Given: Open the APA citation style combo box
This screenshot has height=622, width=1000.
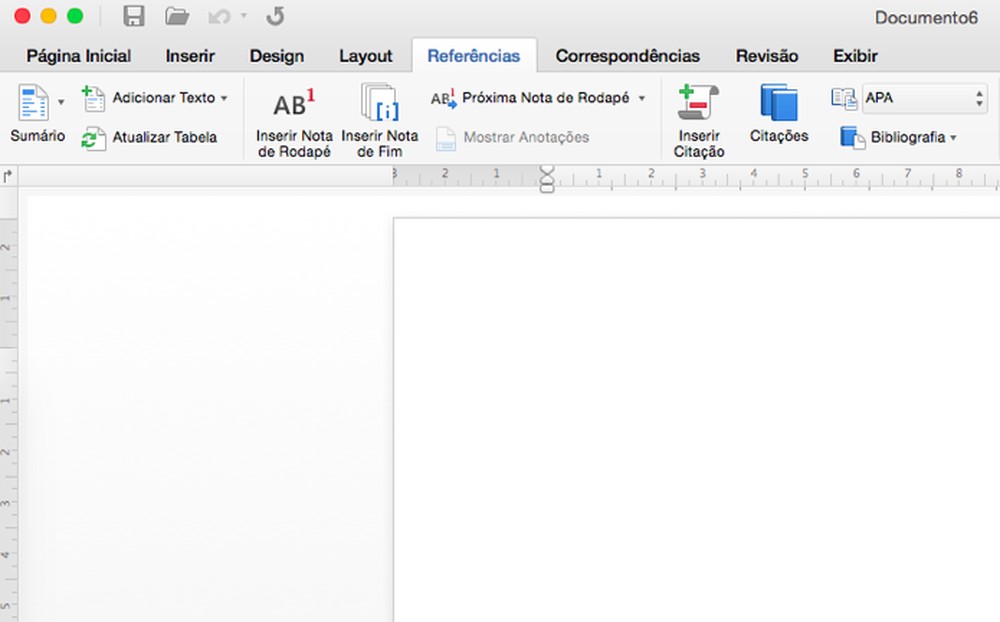Looking at the screenshot, I should [x=925, y=98].
